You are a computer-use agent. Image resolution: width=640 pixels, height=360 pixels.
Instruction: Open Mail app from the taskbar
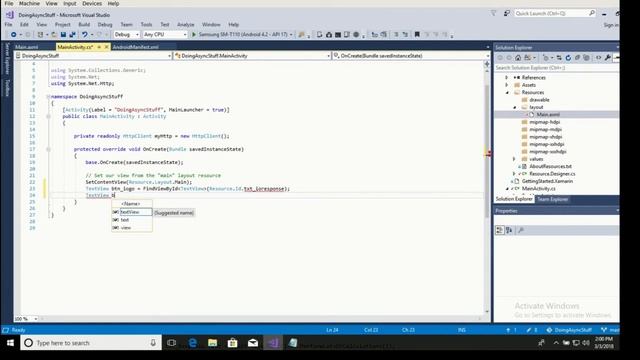tap(253, 343)
